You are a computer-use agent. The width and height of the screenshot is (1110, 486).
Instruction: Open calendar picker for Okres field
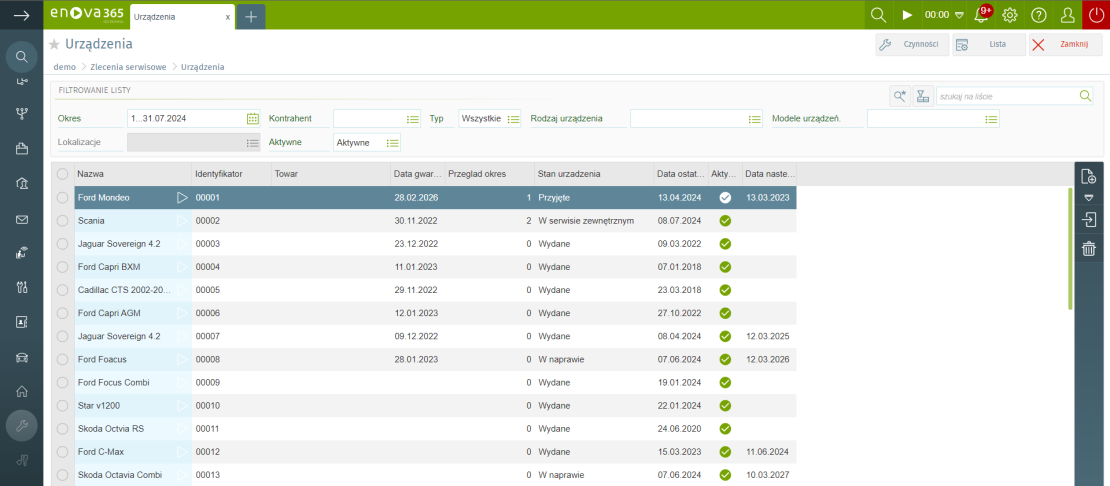253,119
